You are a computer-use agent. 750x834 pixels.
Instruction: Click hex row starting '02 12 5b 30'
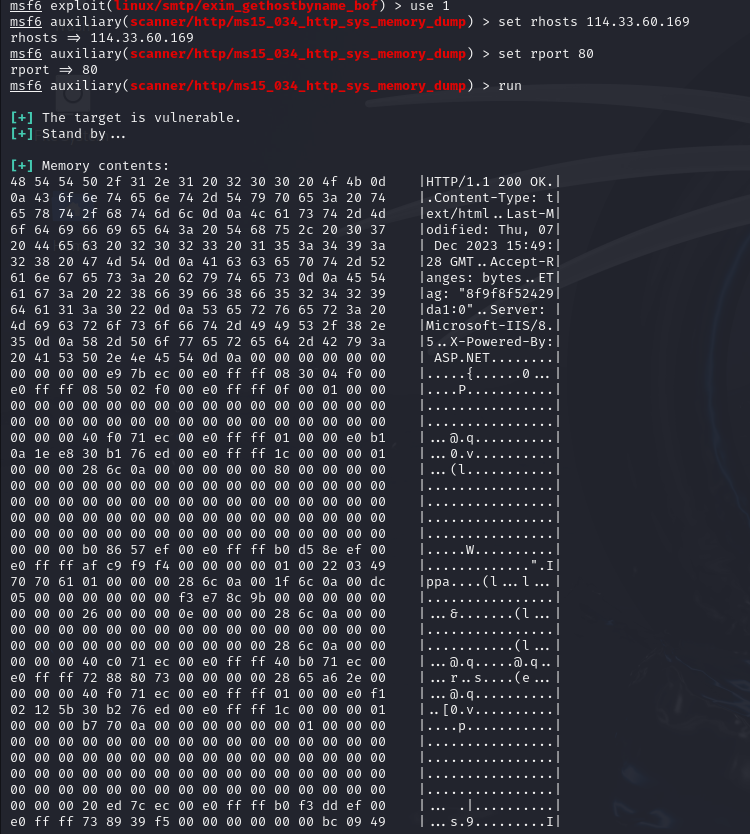pyautogui.click(x=198, y=710)
